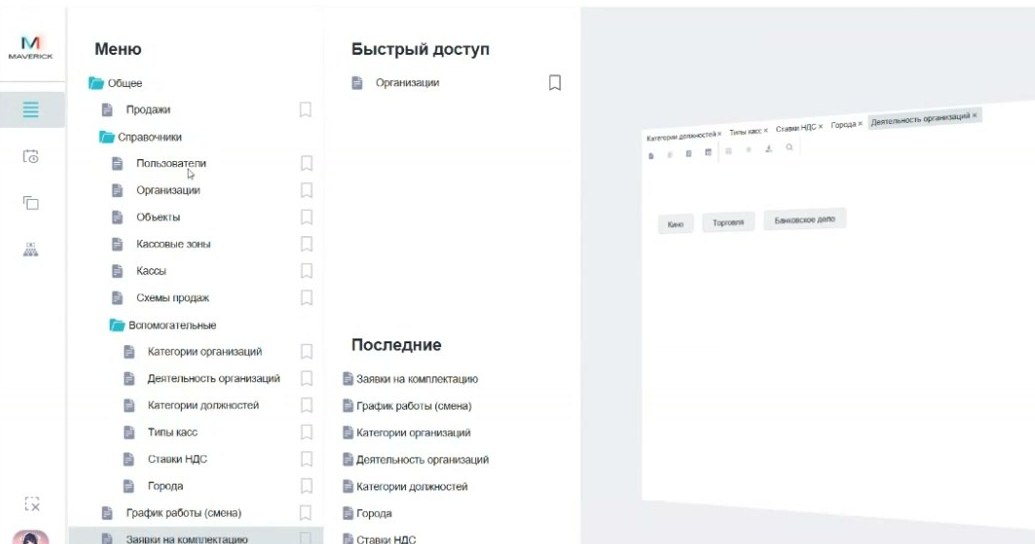
Task: Open Объекты from the menu tree
Action: pyautogui.click(x=158, y=217)
